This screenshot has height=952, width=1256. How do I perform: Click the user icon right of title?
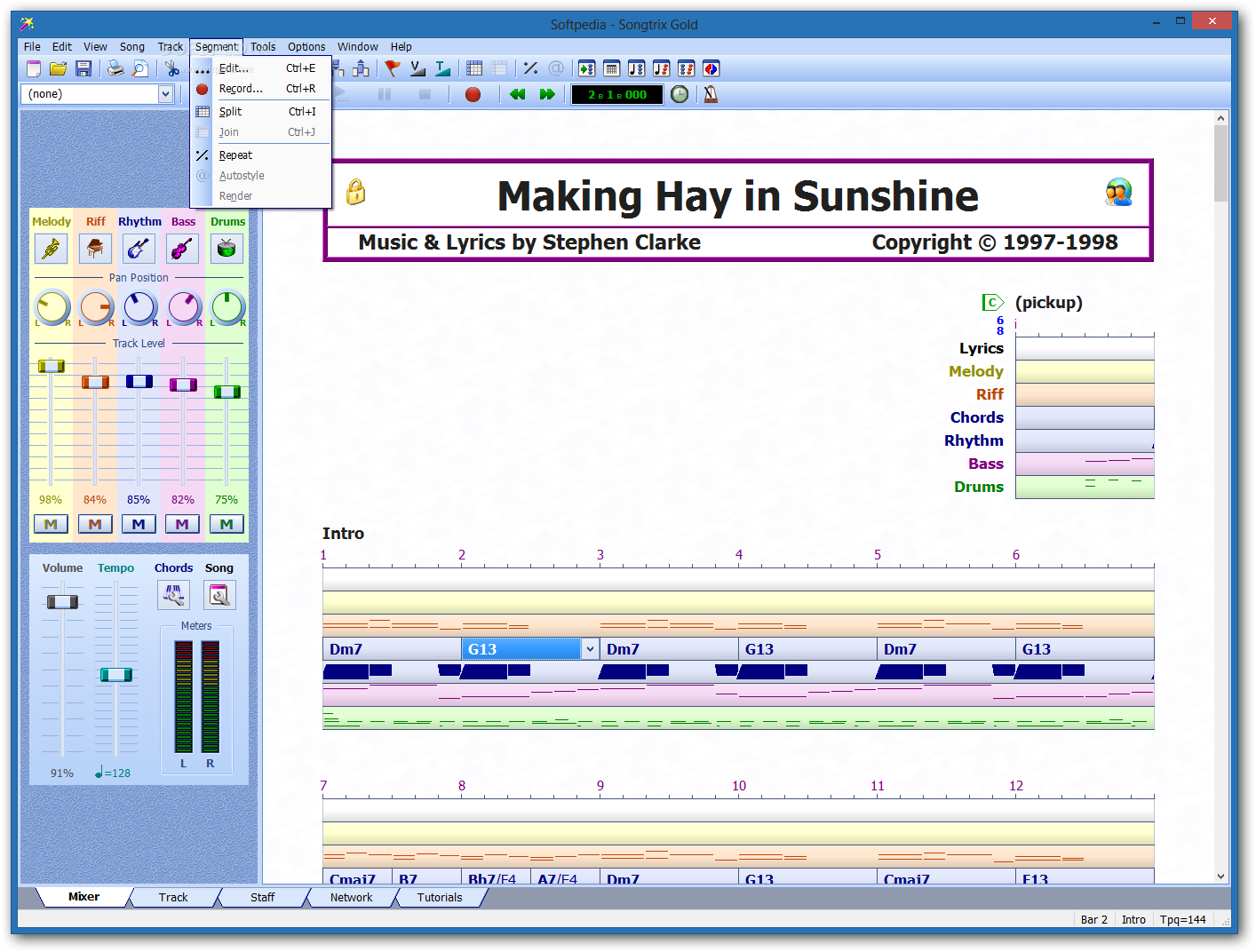(1118, 192)
